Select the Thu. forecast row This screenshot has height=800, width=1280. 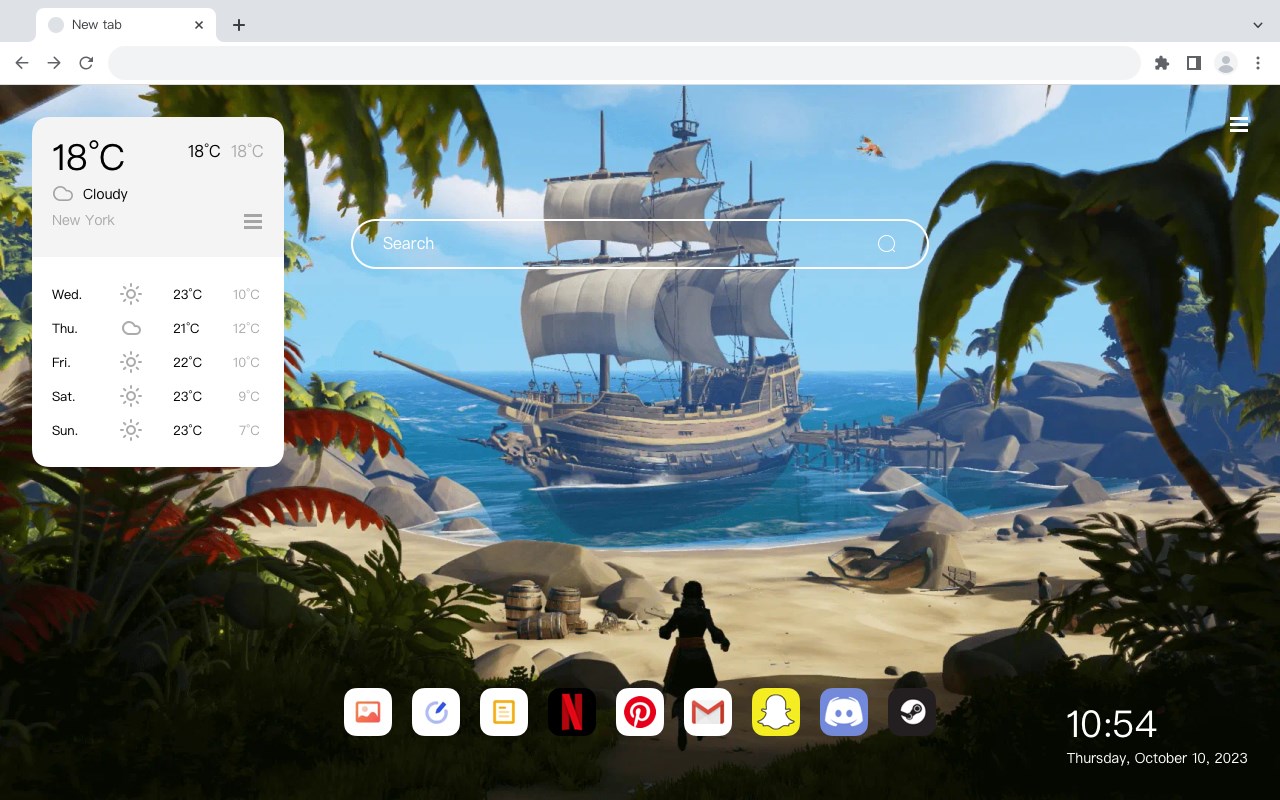(x=158, y=328)
